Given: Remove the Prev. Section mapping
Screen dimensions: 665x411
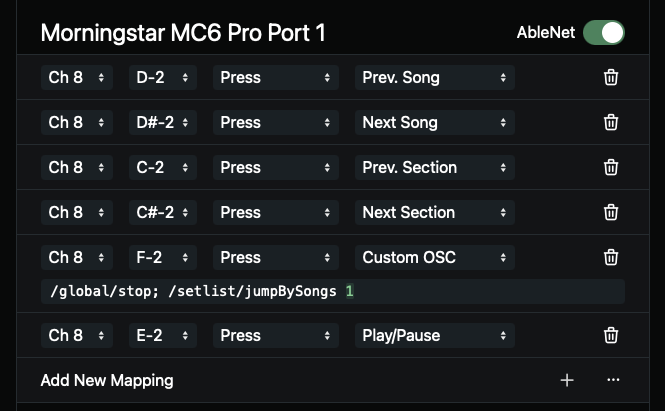Looking at the screenshot, I should tap(611, 167).
